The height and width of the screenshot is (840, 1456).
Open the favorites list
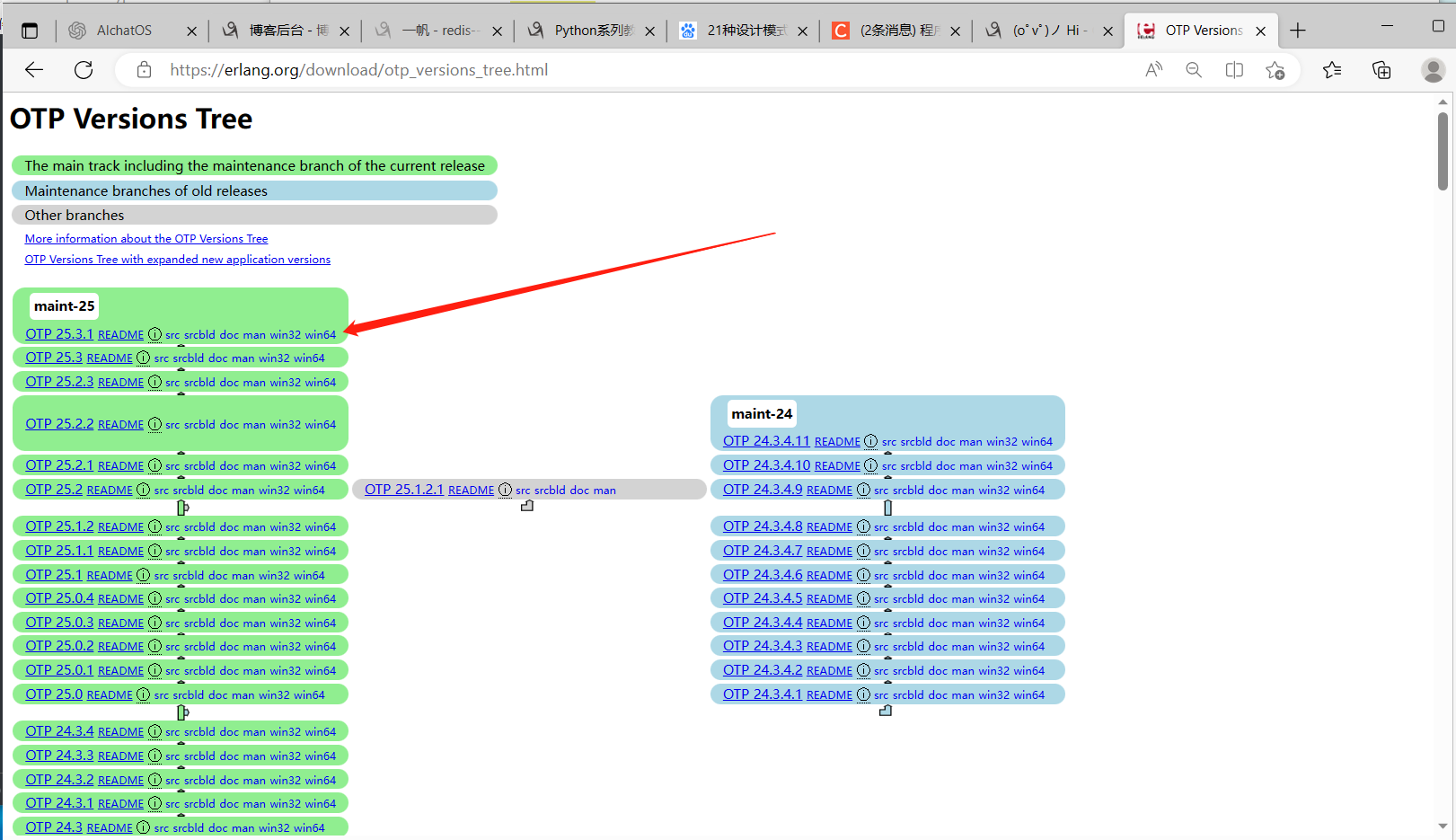[x=1332, y=70]
